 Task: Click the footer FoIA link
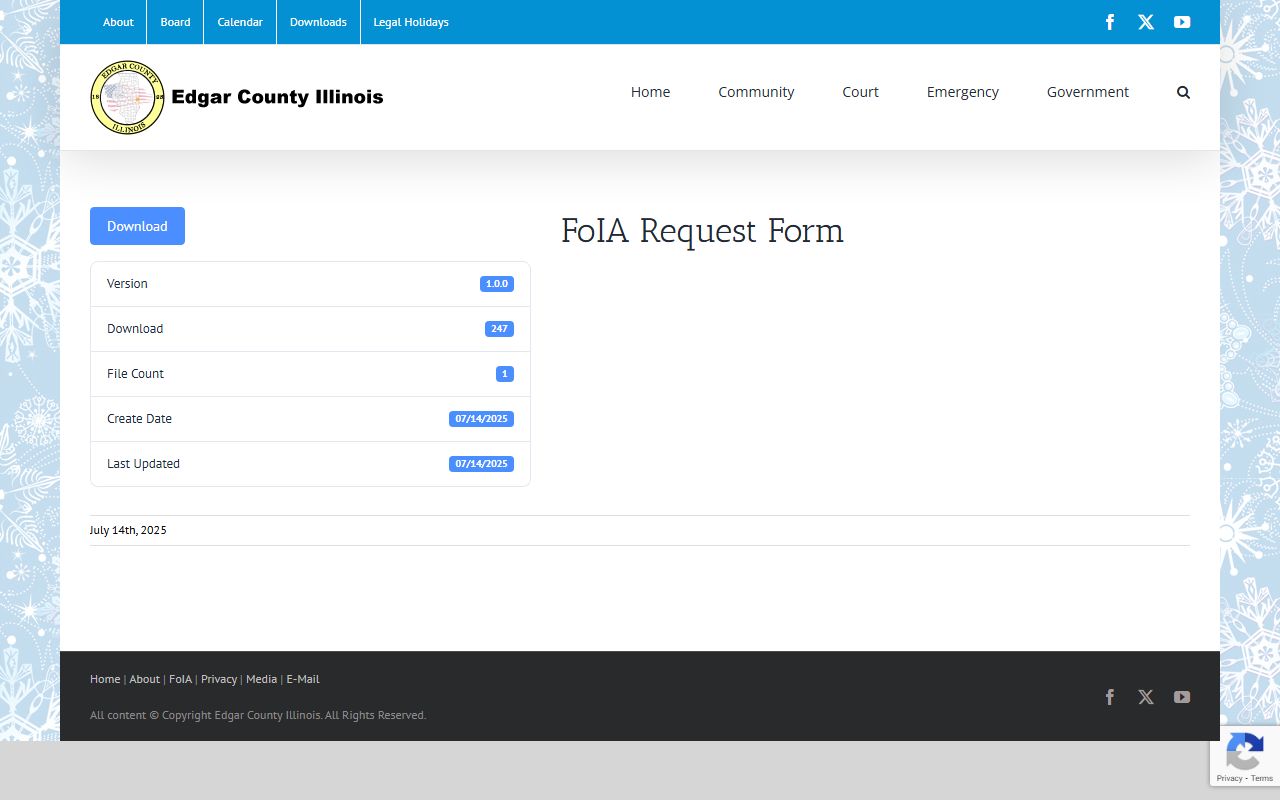click(x=180, y=679)
